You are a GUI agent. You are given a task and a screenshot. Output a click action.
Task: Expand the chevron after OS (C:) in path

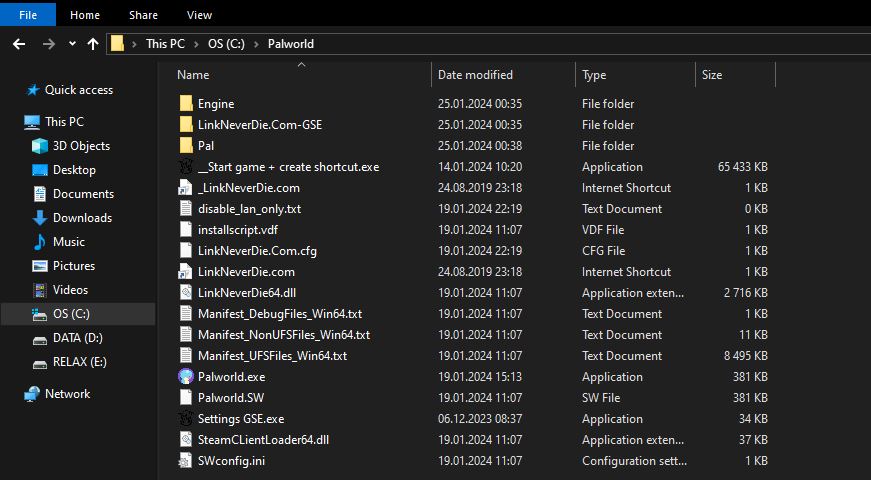pos(257,44)
